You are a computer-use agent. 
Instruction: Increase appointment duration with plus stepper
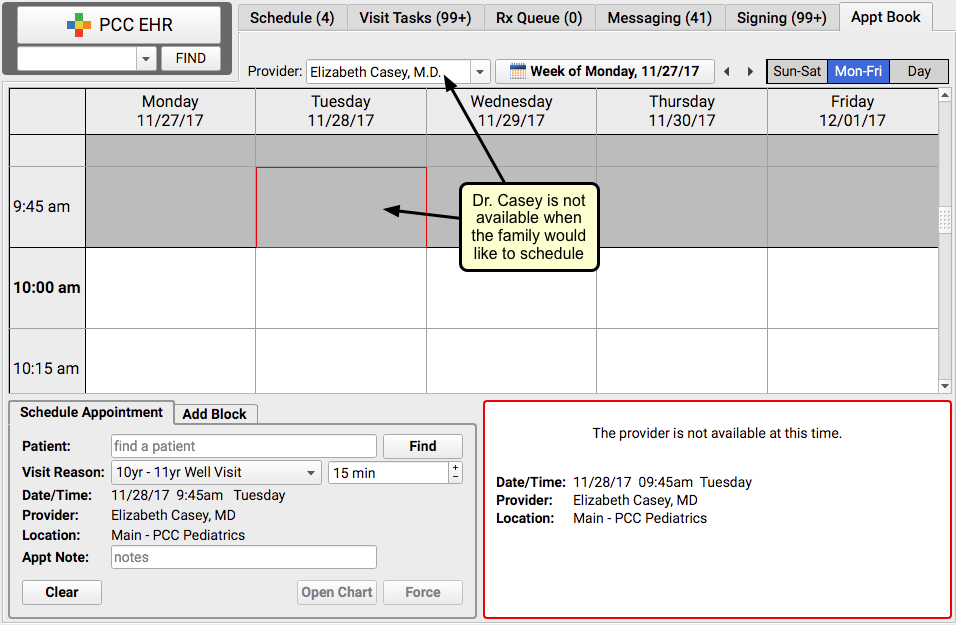[455, 468]
